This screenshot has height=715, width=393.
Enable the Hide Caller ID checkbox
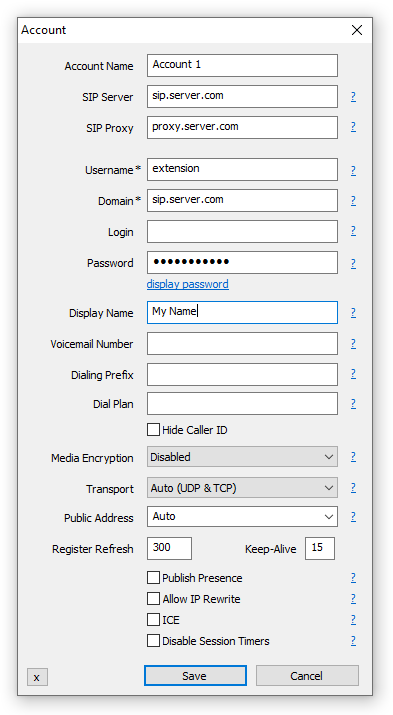tap(154, 430)
